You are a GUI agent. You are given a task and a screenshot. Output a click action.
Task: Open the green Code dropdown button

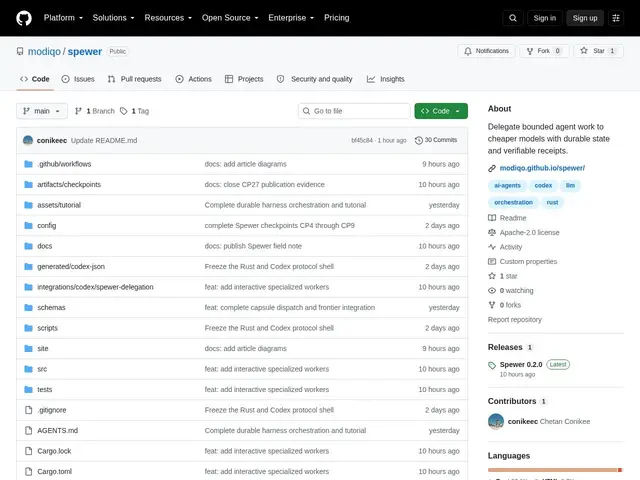[x=441, y=111]
